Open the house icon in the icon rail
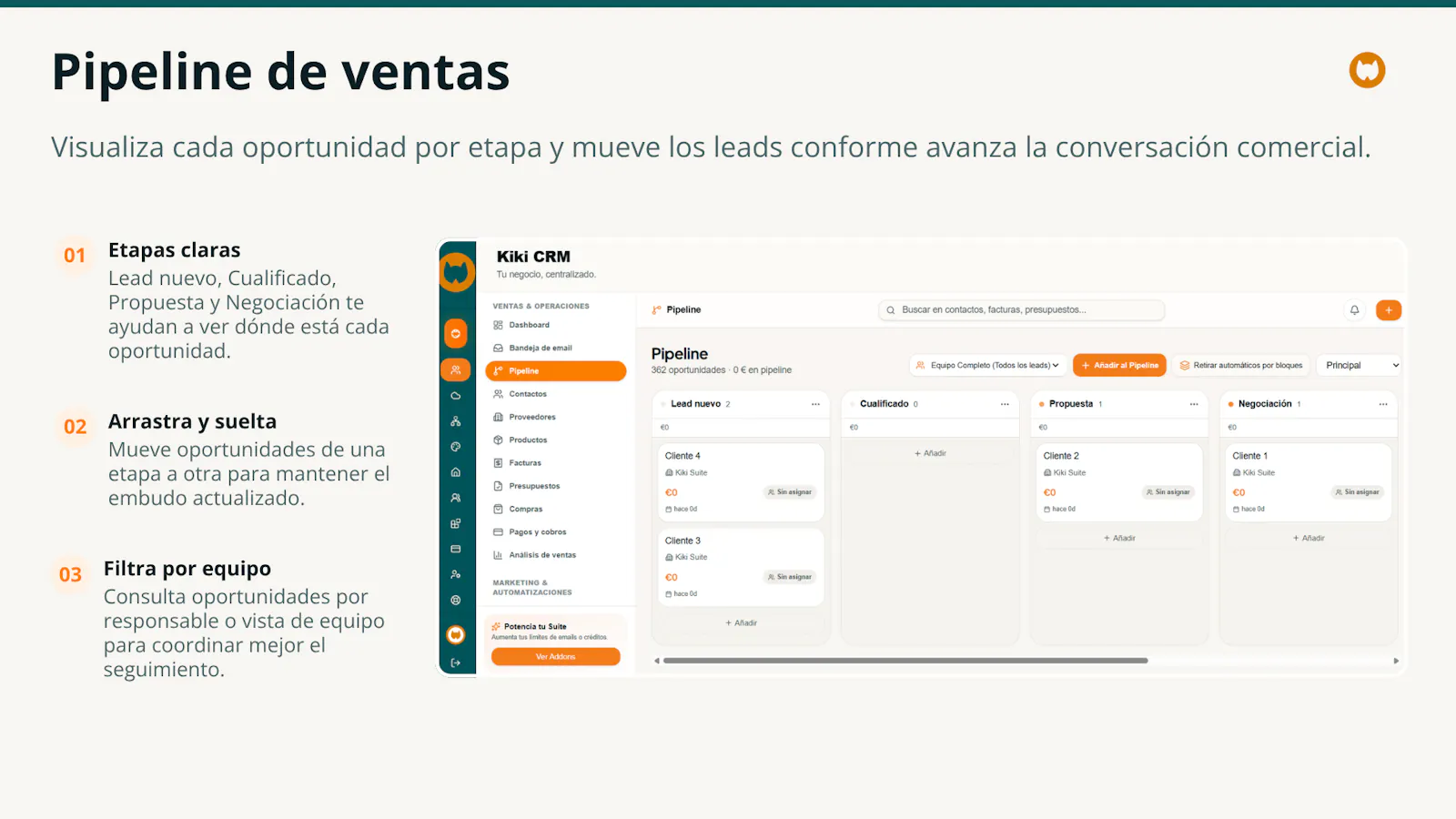Screen dimensions: 1456x819 tap(456, 472)
